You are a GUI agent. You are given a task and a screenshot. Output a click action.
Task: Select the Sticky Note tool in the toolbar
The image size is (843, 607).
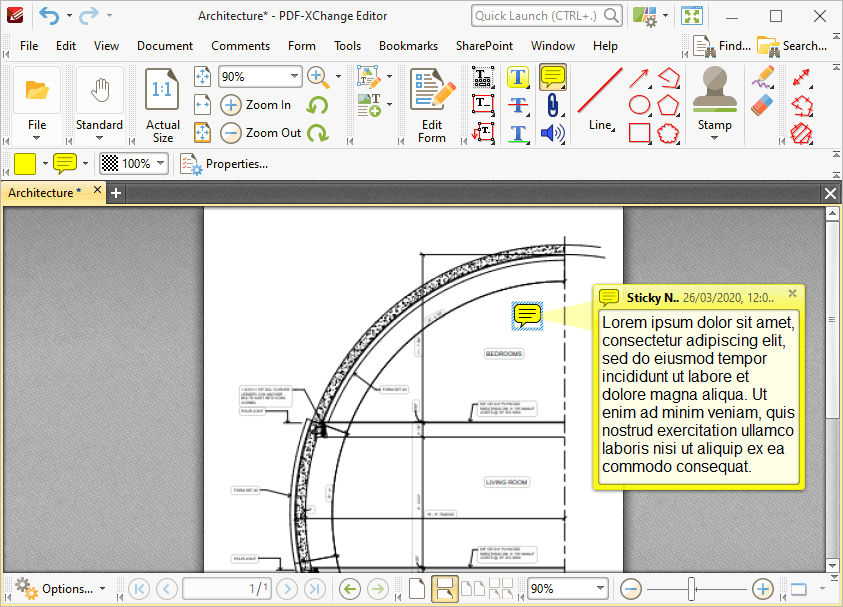[552, 77]
